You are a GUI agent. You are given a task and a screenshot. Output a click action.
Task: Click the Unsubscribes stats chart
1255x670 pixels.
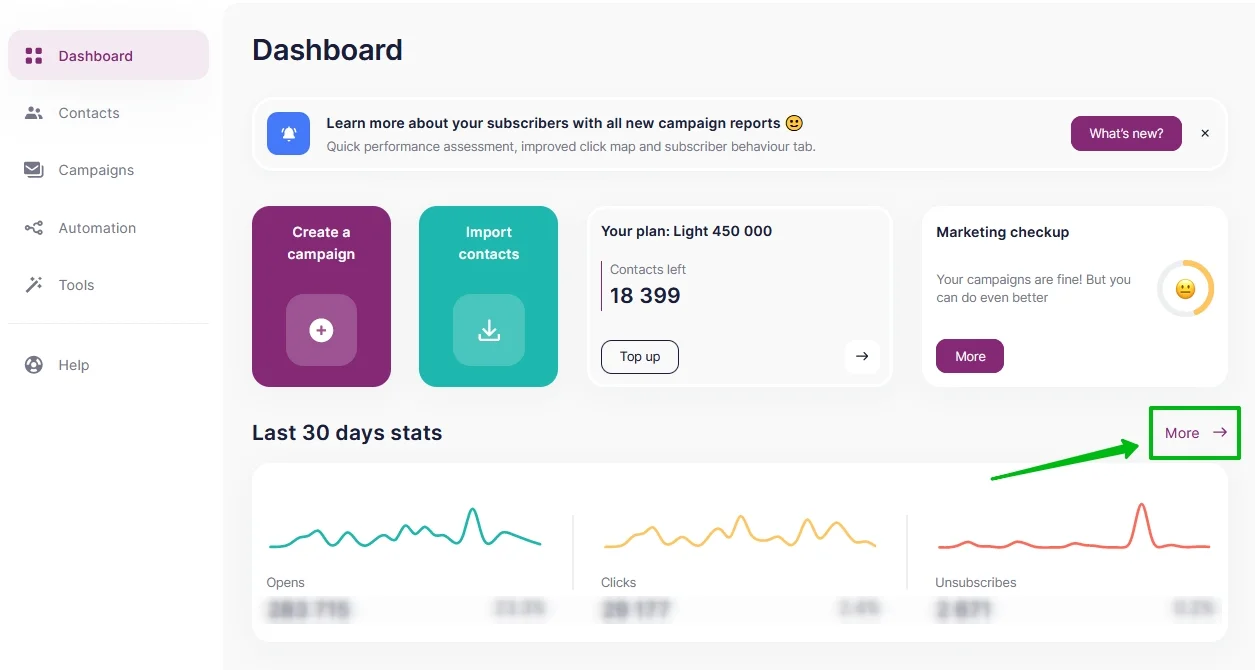pyautogui.click(x=1074, y=527)
